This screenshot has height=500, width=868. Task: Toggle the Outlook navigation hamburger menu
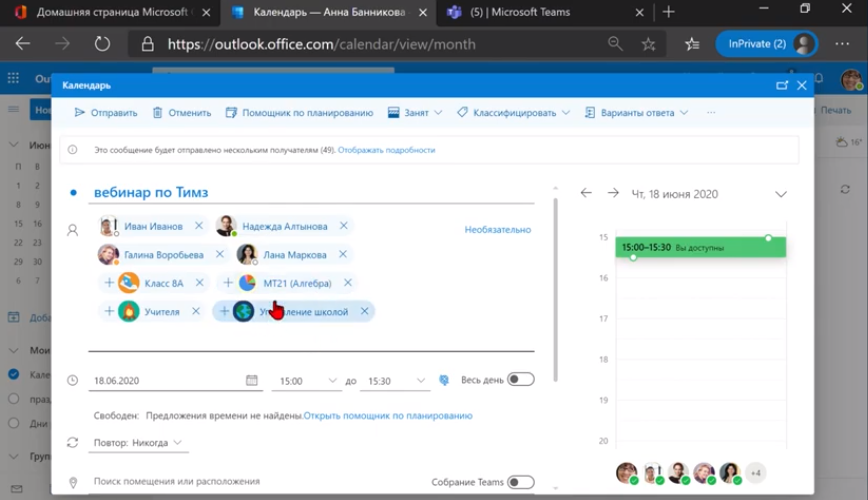point(13,110)
